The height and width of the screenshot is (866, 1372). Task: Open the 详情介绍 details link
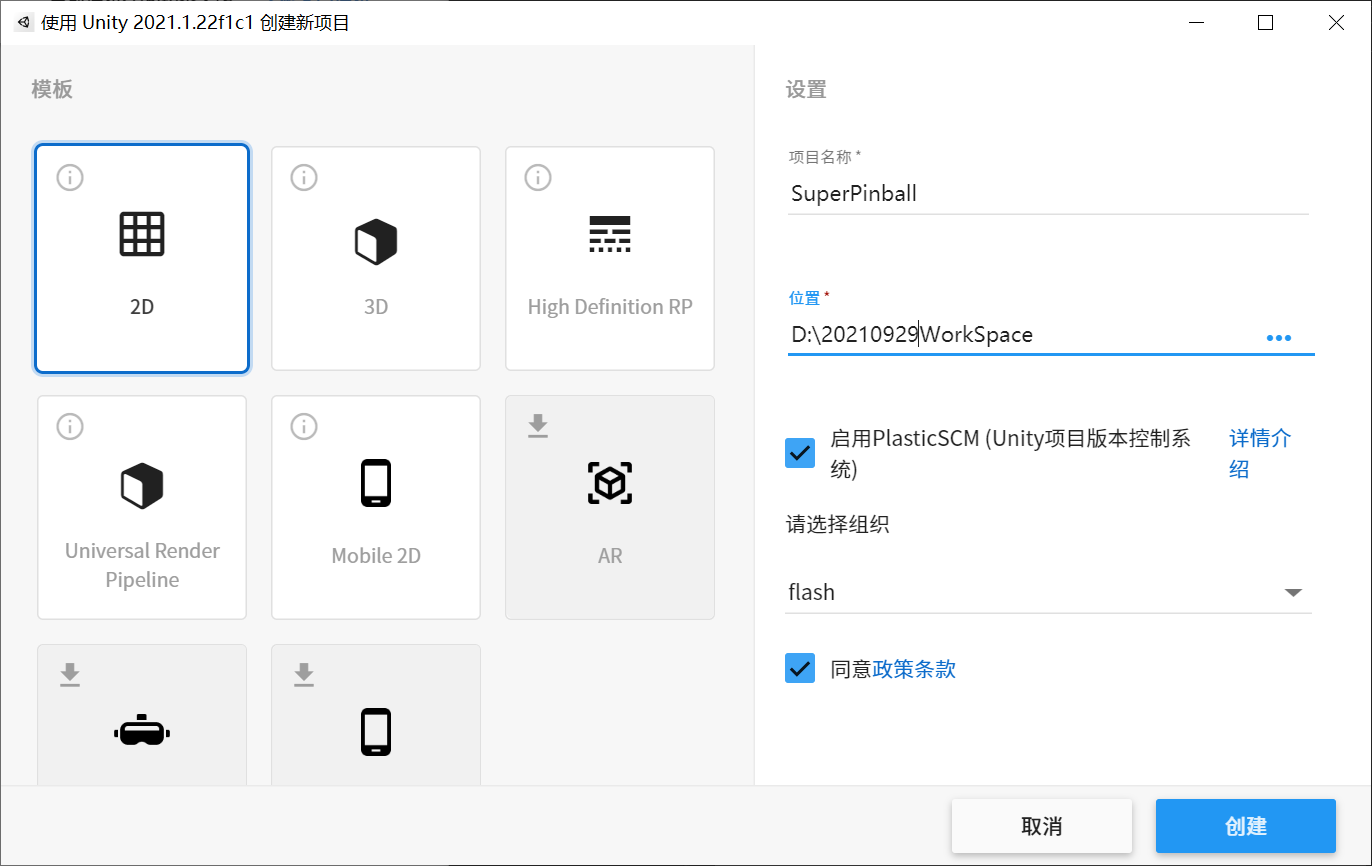point(1260,453)
